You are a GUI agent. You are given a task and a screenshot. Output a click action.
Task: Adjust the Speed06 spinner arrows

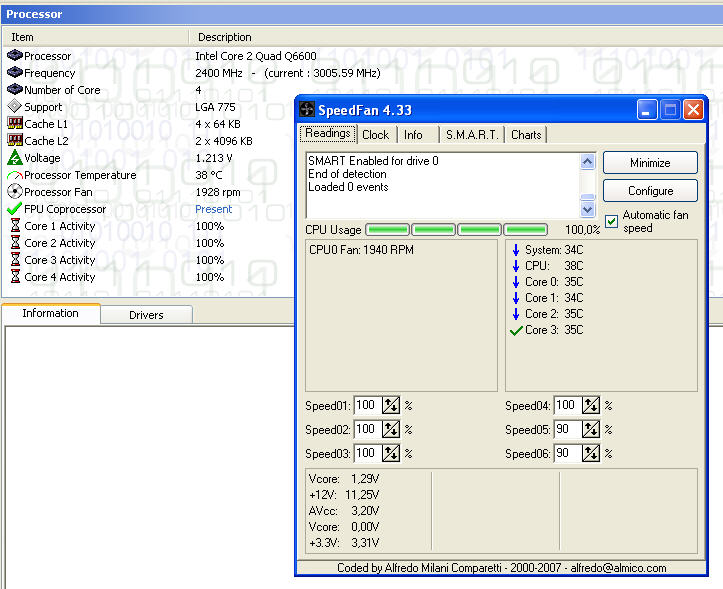(x=591, y=453)
